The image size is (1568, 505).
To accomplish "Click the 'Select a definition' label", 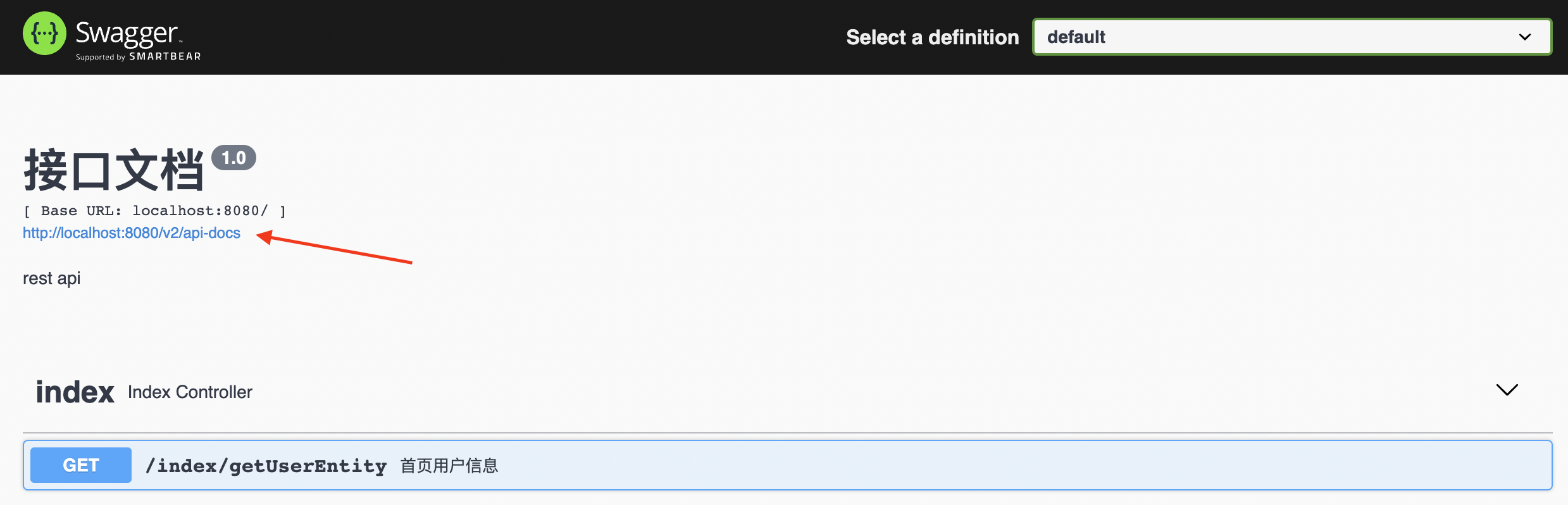I will click(932, 37).
